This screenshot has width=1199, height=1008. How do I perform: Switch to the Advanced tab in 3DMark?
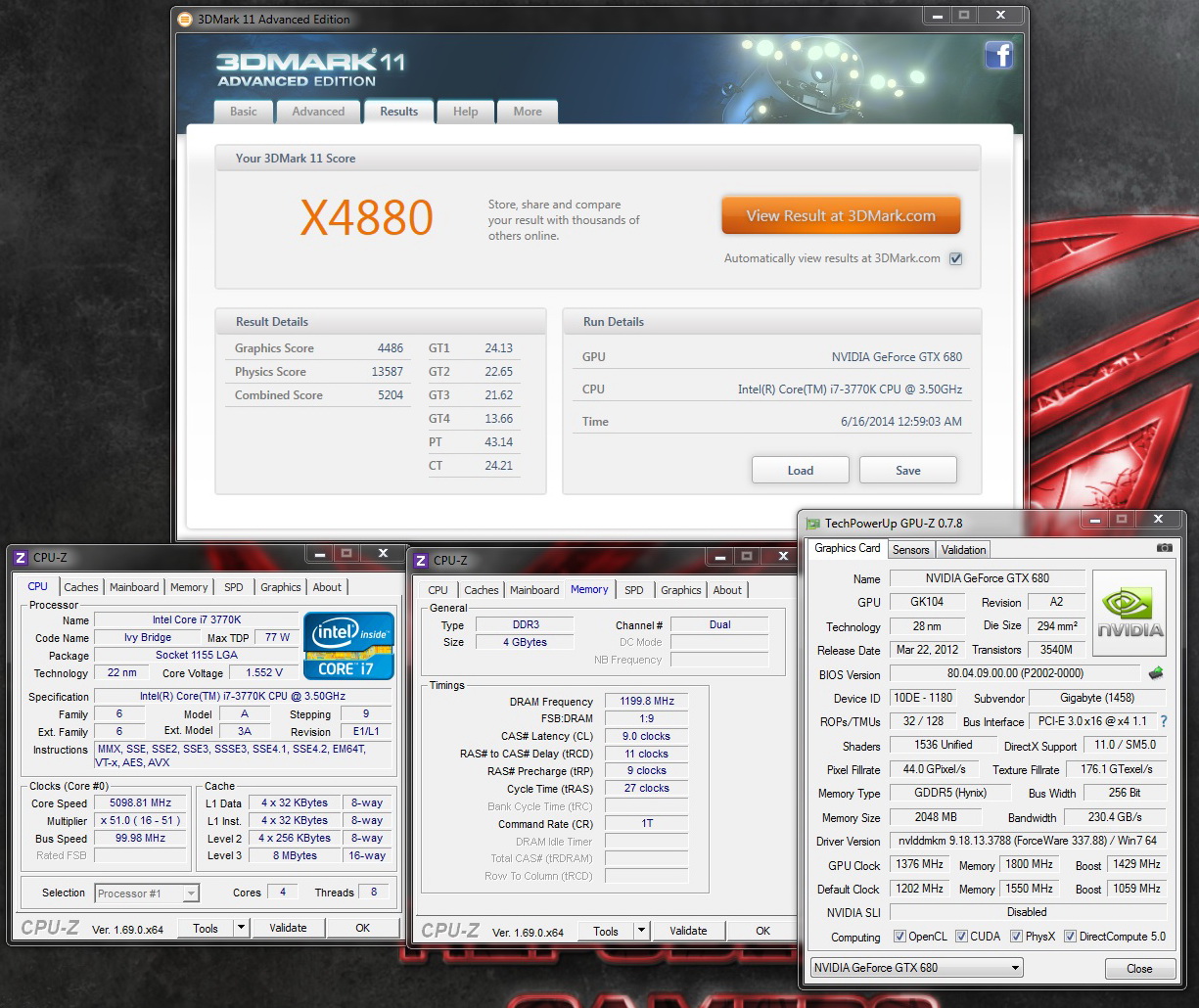point(318,112)
